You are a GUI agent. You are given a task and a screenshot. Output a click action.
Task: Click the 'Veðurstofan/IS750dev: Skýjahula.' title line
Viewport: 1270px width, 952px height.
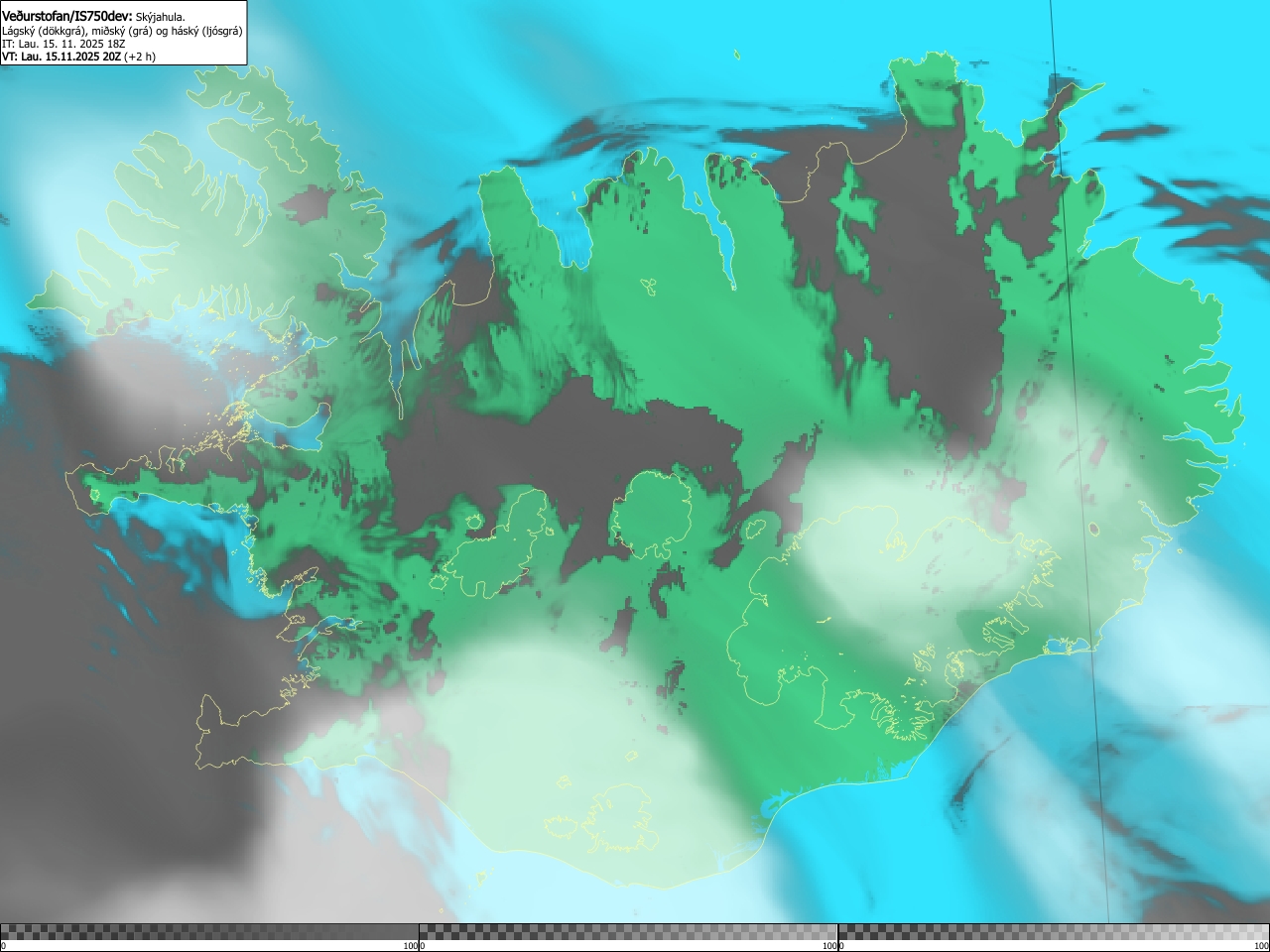[93, 16]
